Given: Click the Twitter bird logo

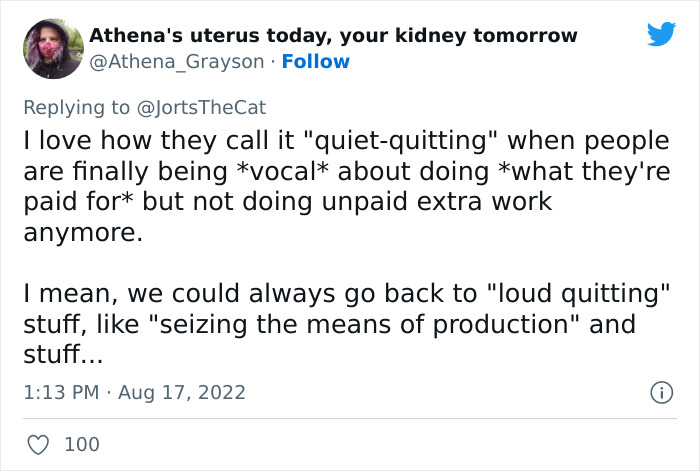Looking at the screenshot, I should coord(661,34).
